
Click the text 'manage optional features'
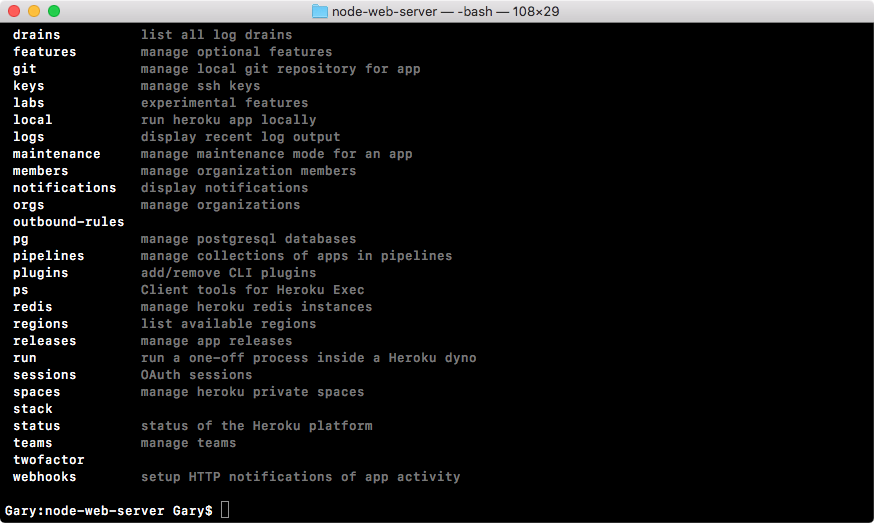click(236, 52)
